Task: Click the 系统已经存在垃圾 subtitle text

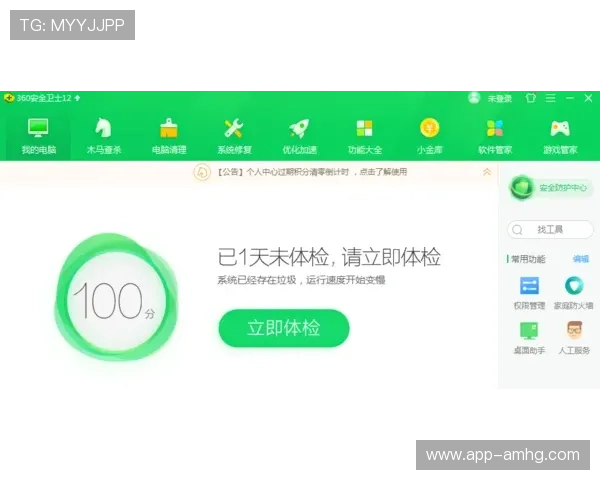Action: 301,280
